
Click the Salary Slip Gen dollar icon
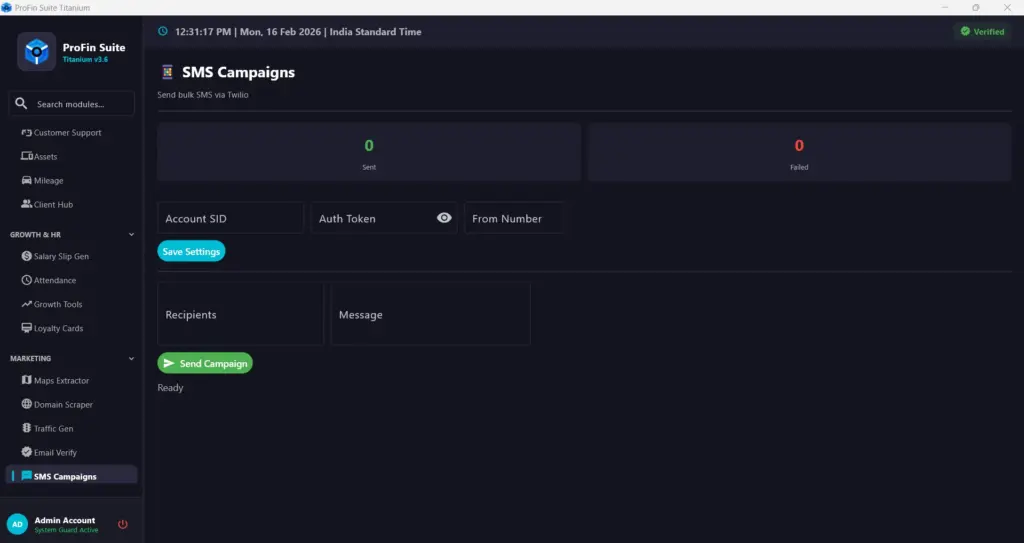26,256
